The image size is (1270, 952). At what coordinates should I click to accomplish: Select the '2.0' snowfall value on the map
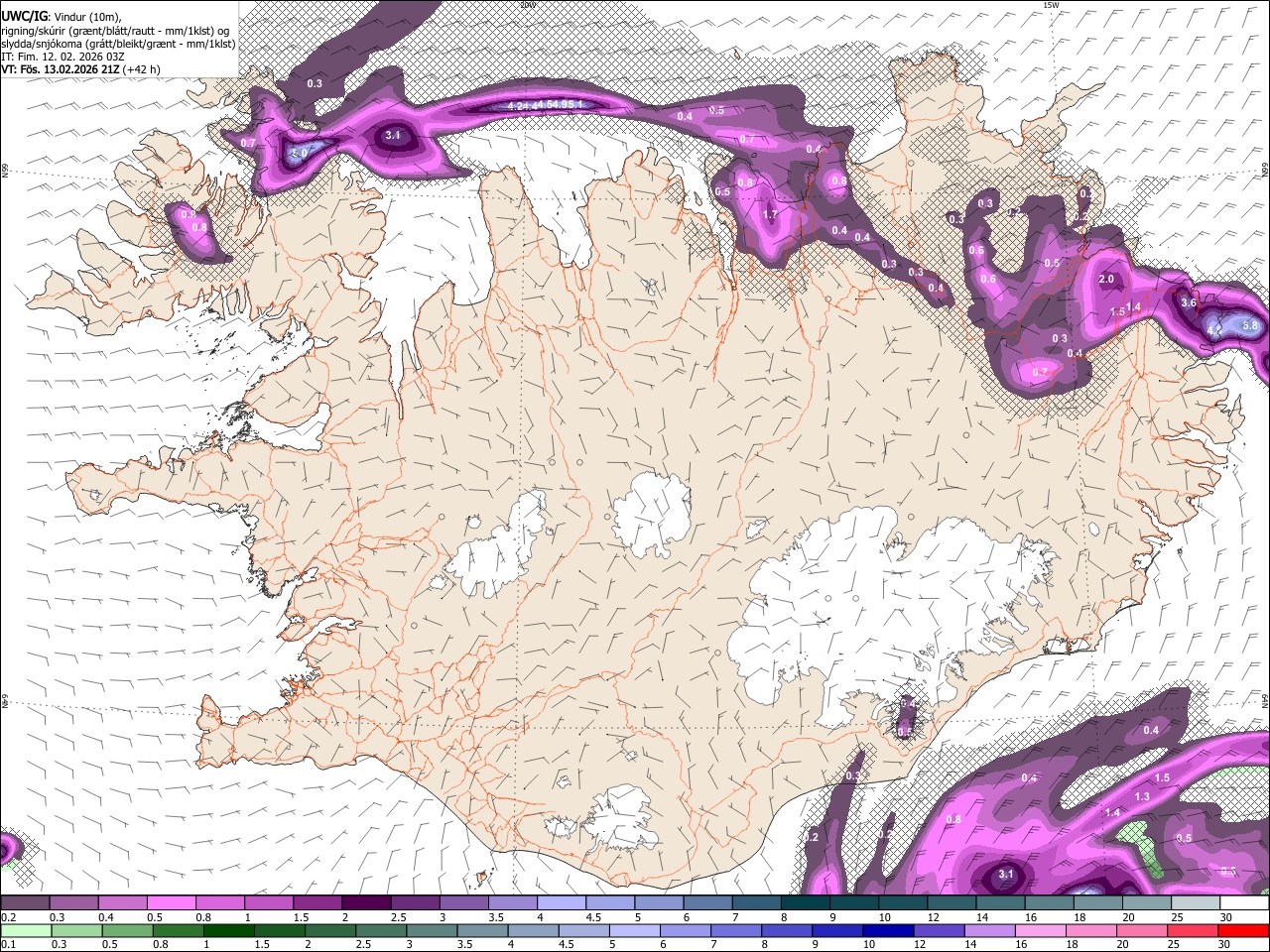[1107, 280]
